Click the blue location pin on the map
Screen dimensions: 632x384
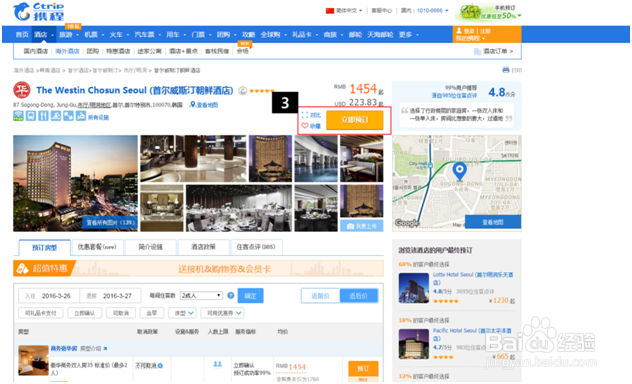(459, 171)
